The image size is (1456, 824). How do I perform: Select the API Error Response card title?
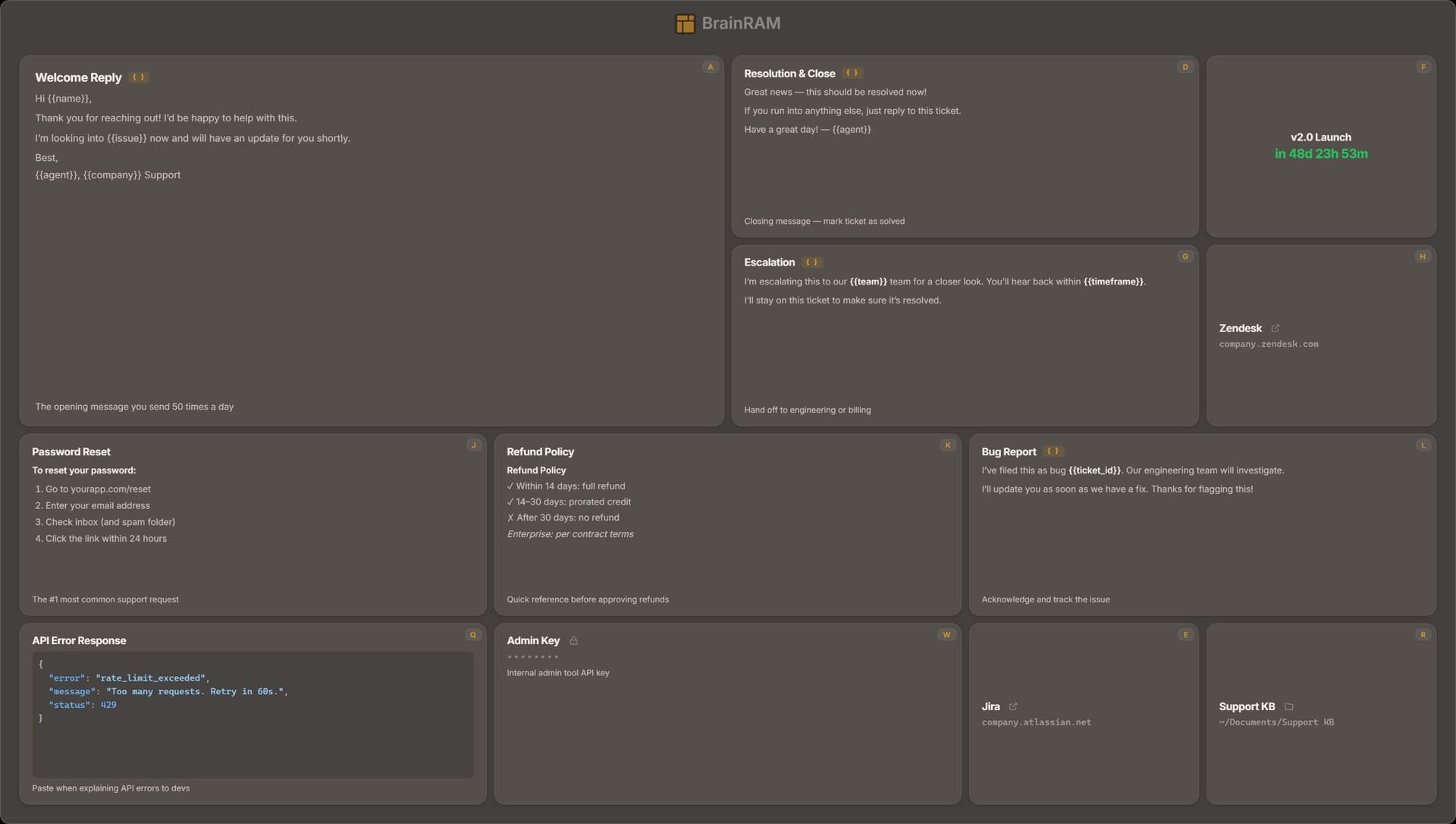79,641
